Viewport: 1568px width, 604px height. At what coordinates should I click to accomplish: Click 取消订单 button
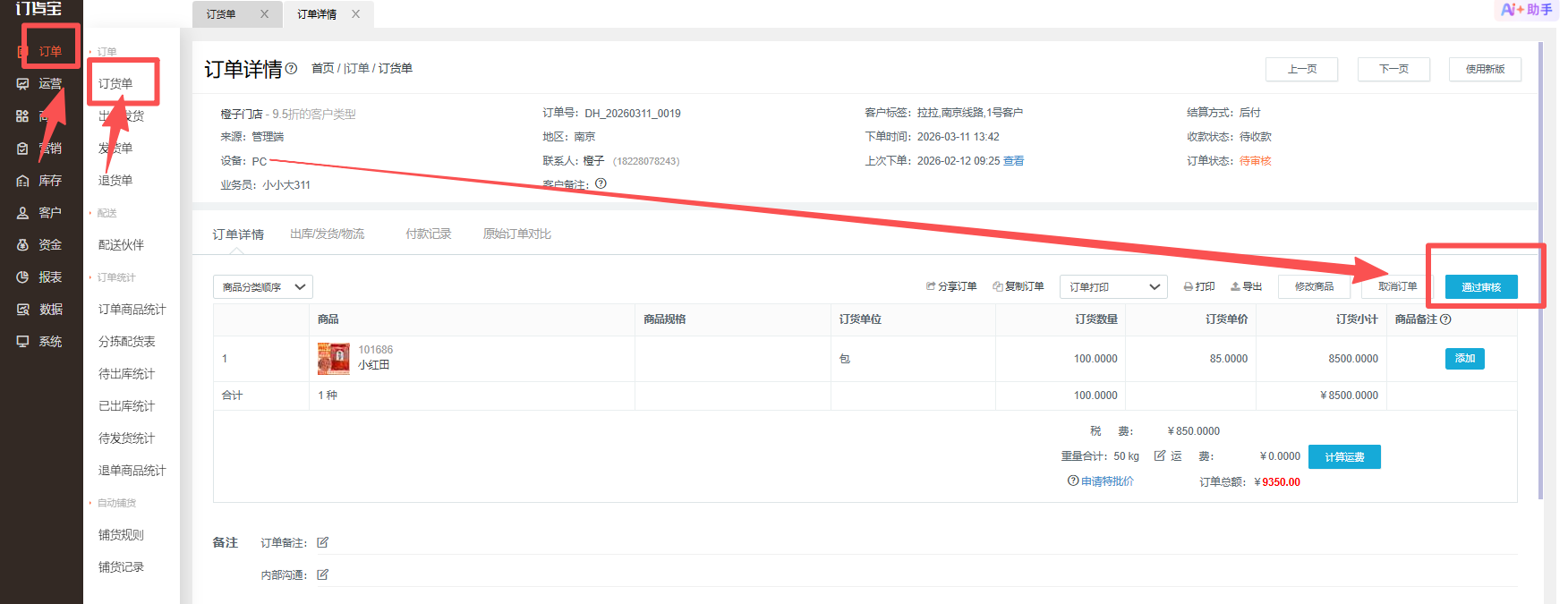(1398, 286)
